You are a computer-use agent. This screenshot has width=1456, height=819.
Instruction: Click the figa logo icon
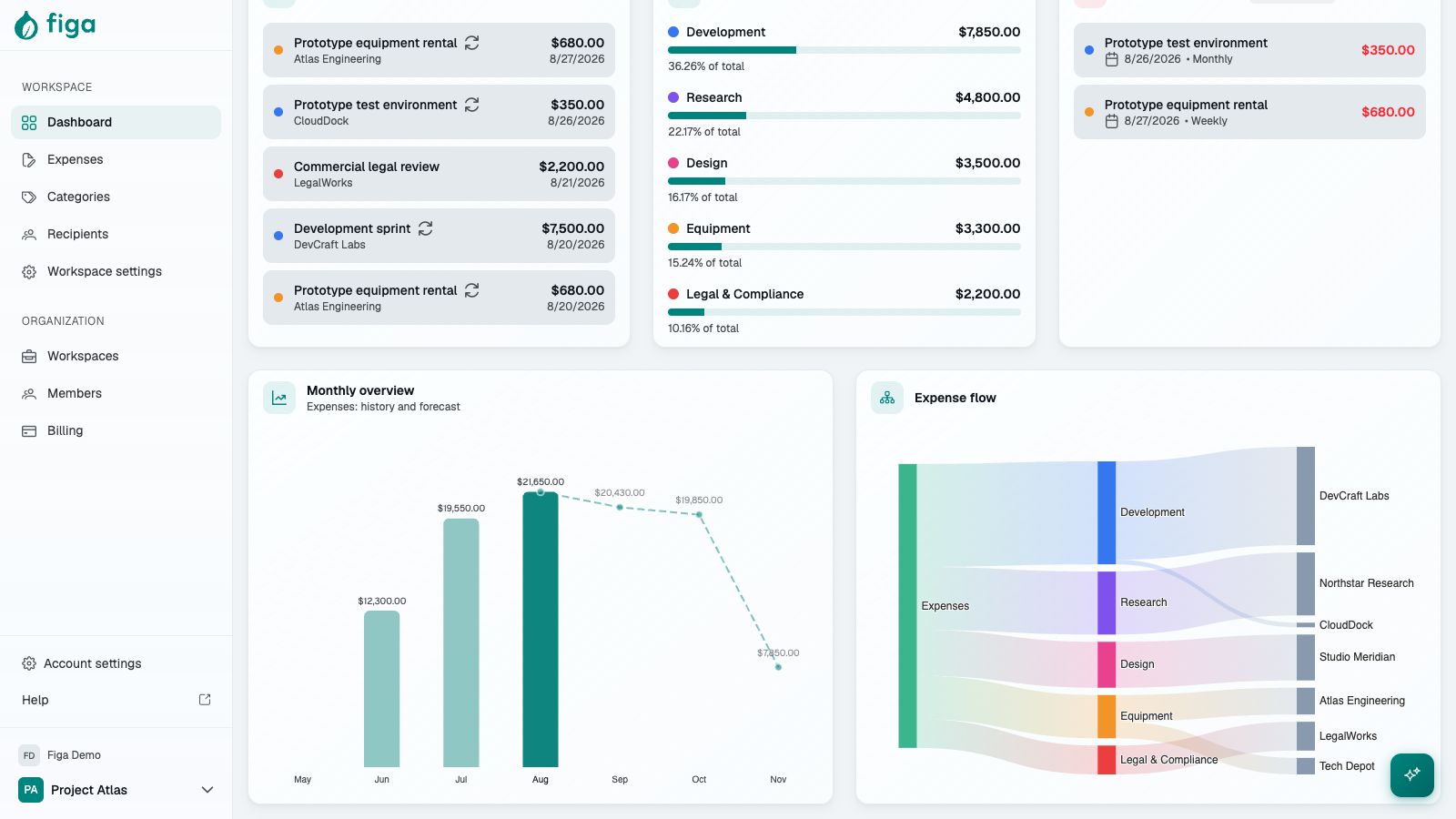pyautogui.click(x=26, y=25)
